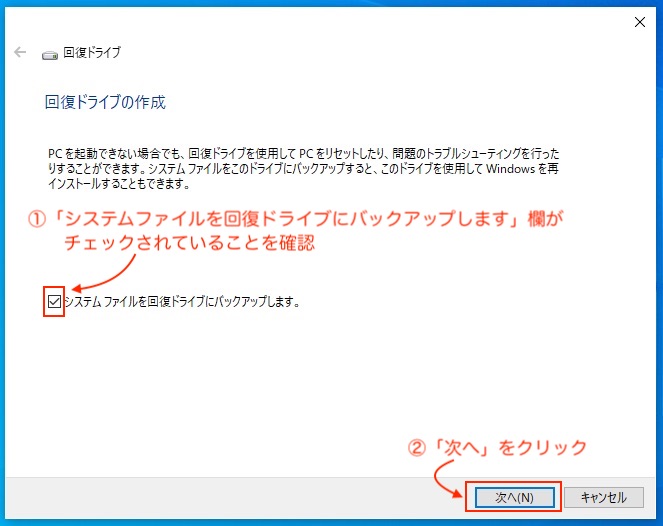Click the back arrow in the wizard
The width and height of the screenshot is (663, 526).
point(20,52)
